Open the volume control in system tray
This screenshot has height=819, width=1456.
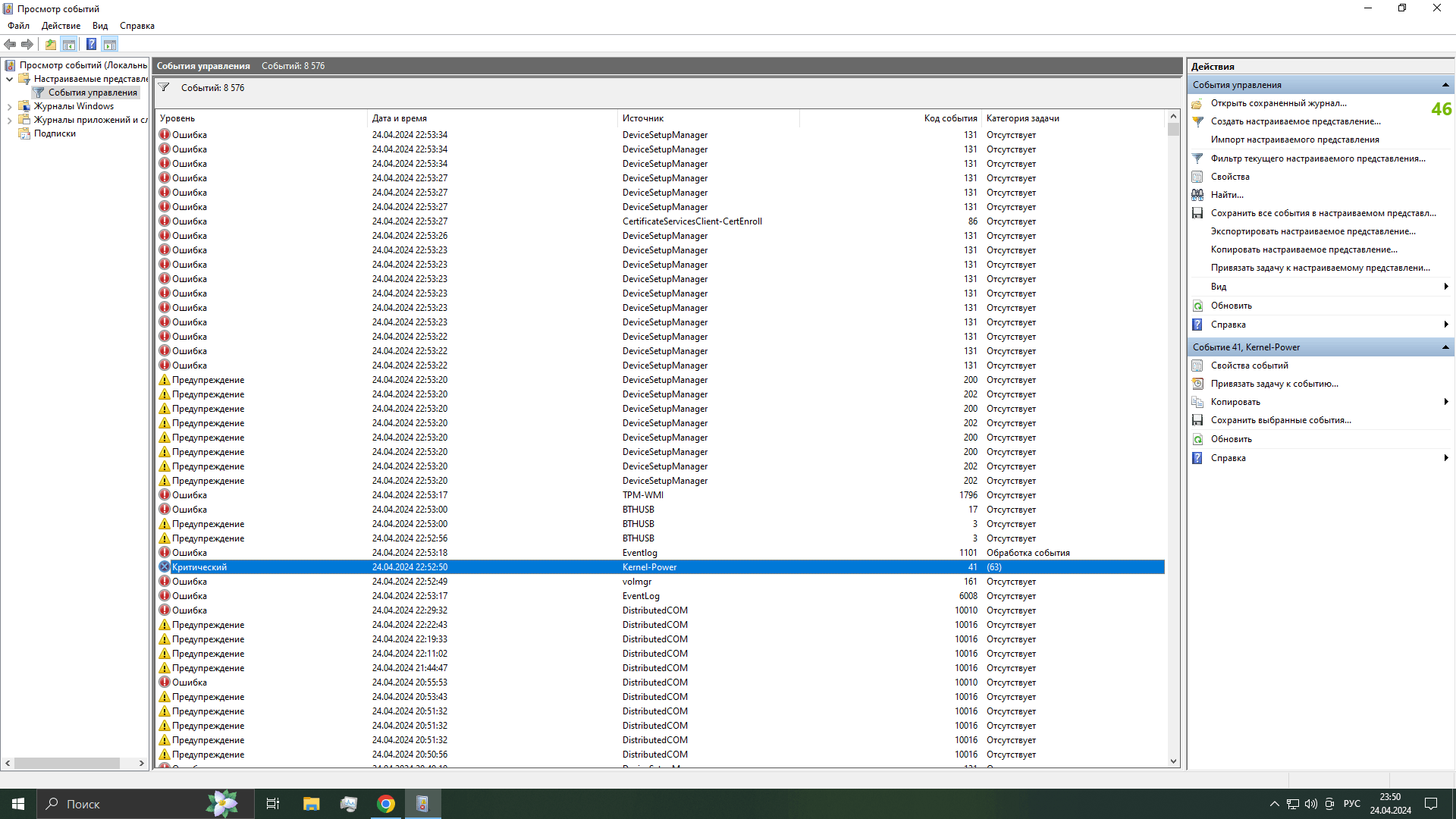[x=1310, y=804]
